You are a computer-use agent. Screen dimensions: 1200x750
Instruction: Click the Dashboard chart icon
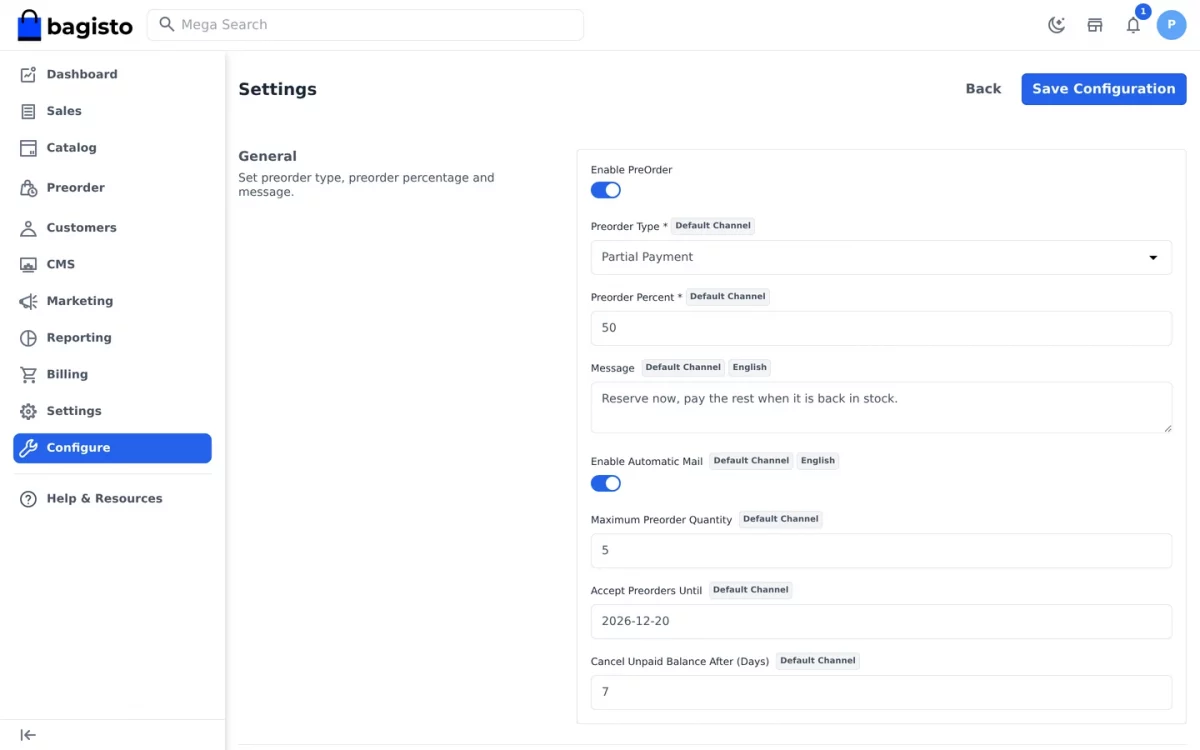point(28,74)
